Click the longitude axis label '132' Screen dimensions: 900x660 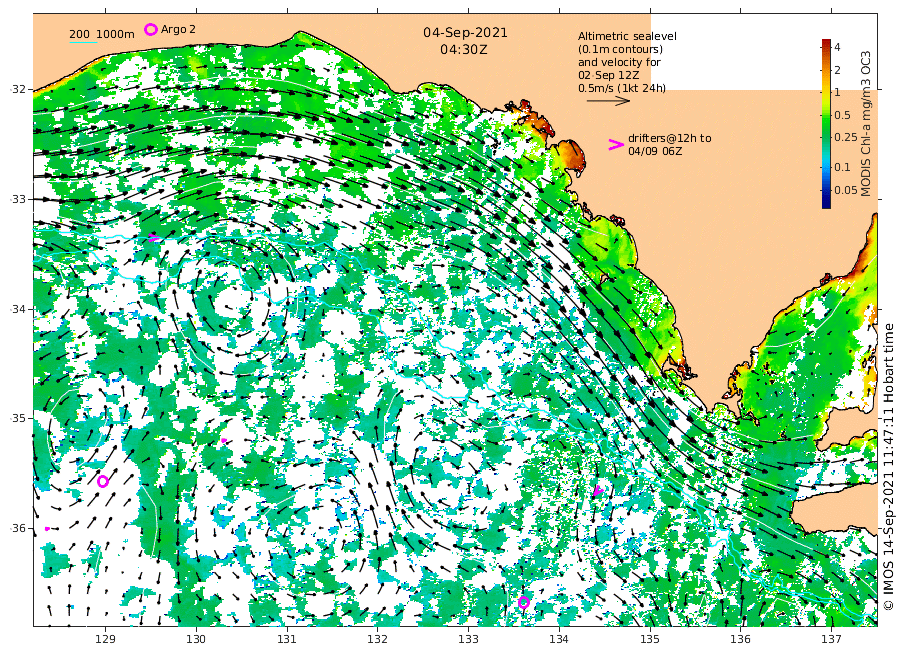[x=377, y=639]
